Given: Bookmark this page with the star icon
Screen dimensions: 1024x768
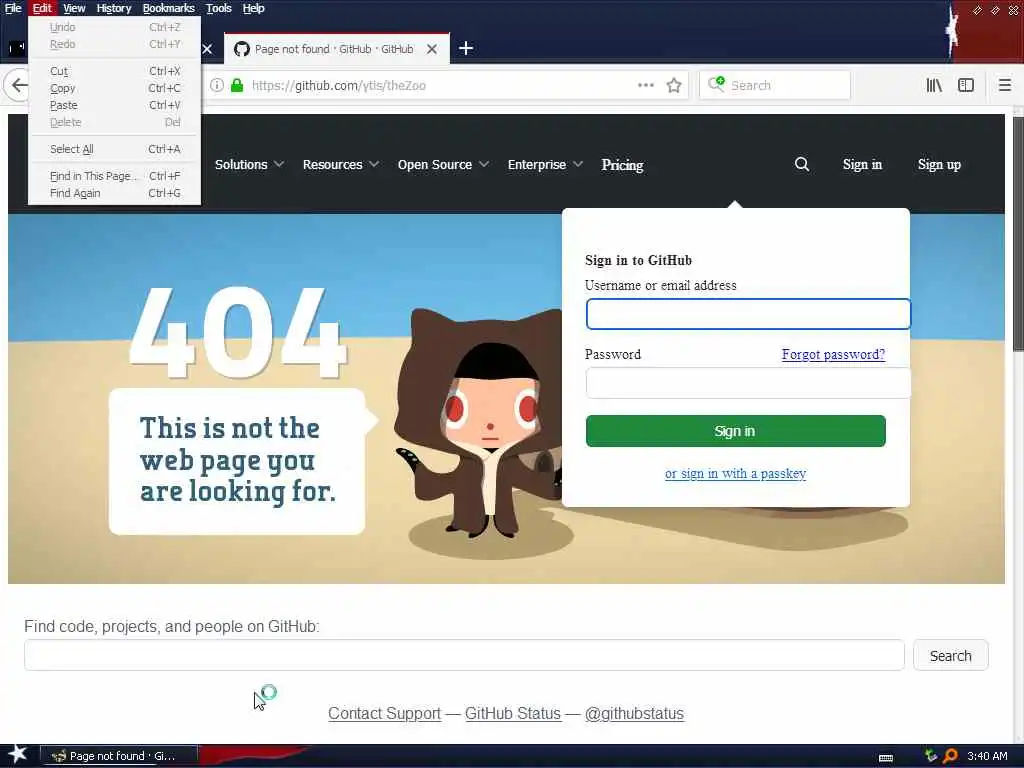Looking at the screenshot, I should (x=674, y=86).
